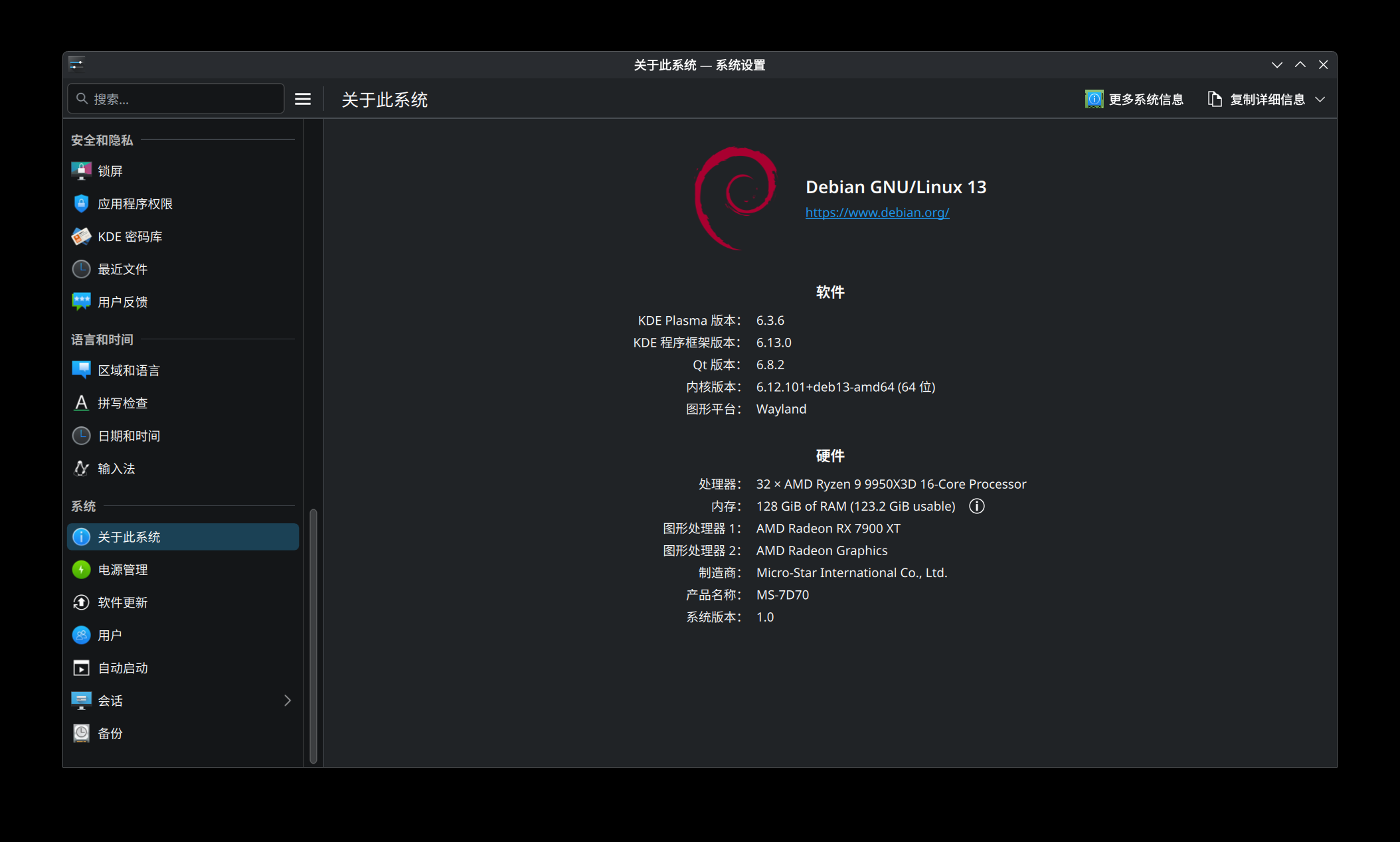The image size is (1400, 842).
Task: Click the KDE 密码库 wallet icon
Action: pyautogui.click(x=81, y=236)
